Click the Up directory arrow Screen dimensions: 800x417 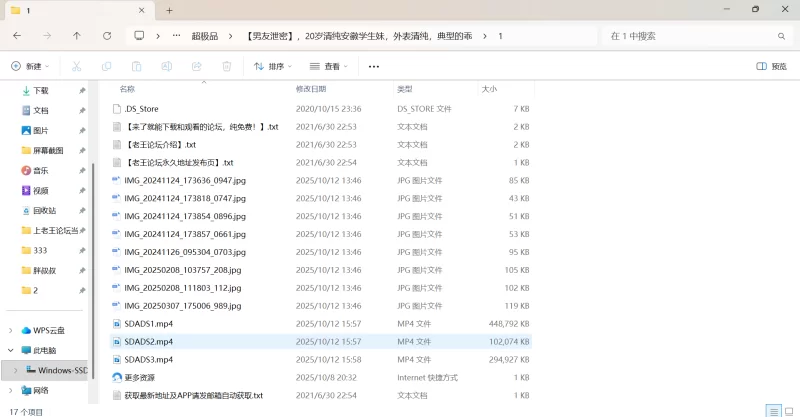click(77, 35)
